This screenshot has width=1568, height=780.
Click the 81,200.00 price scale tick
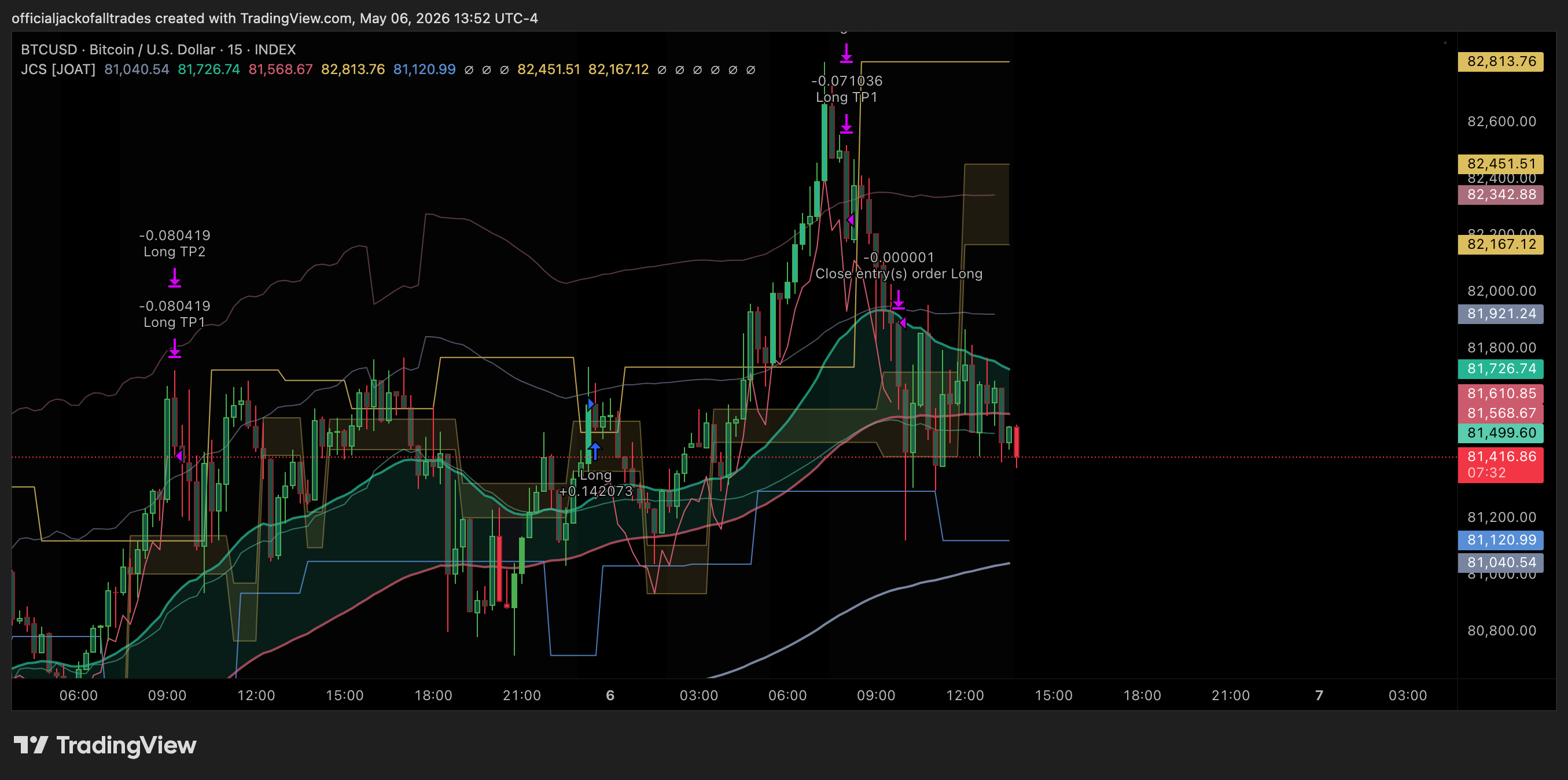point(1501,517)
